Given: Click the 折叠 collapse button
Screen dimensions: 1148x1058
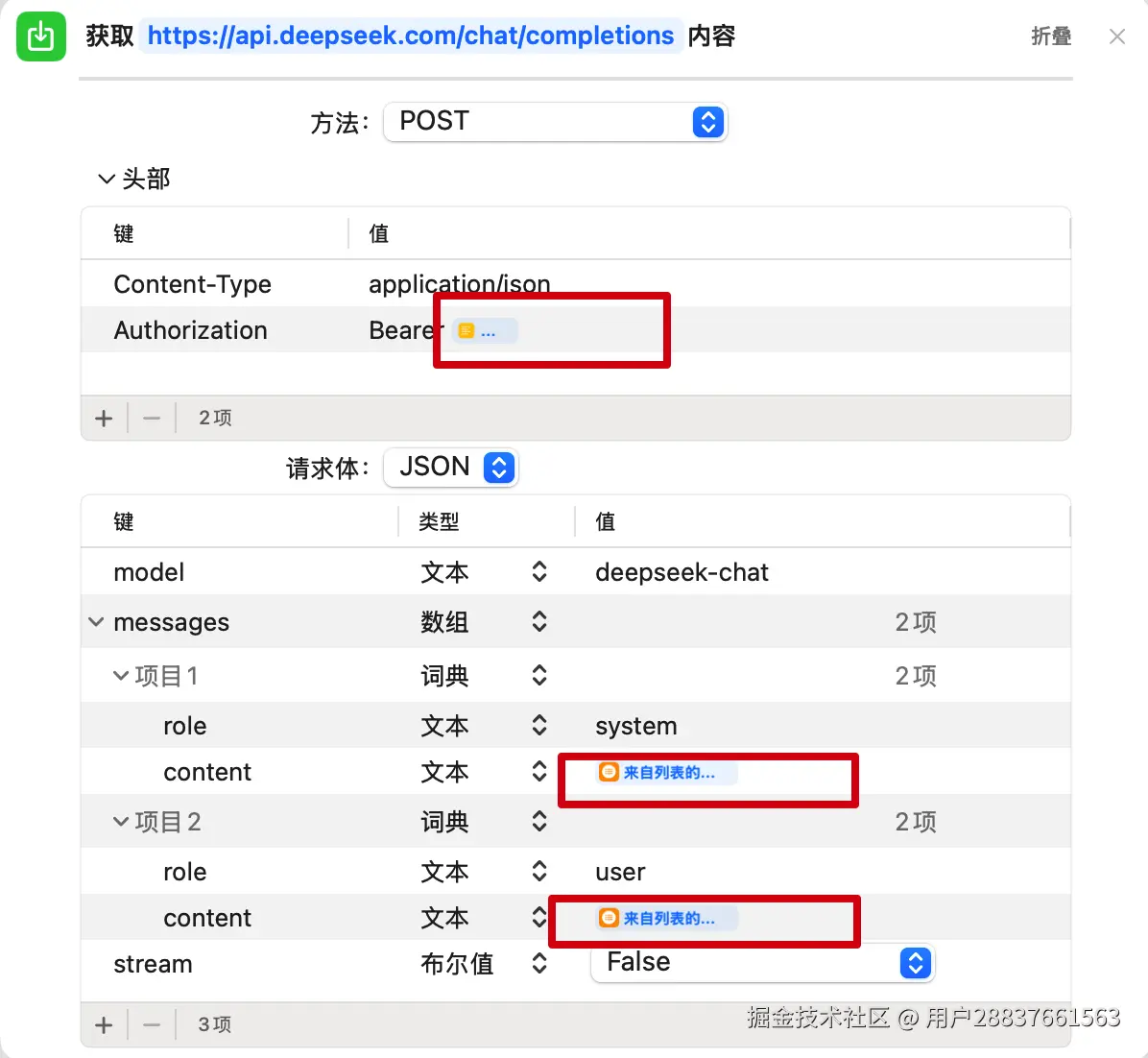Looking at the screenshot, I should point(1051,36).
